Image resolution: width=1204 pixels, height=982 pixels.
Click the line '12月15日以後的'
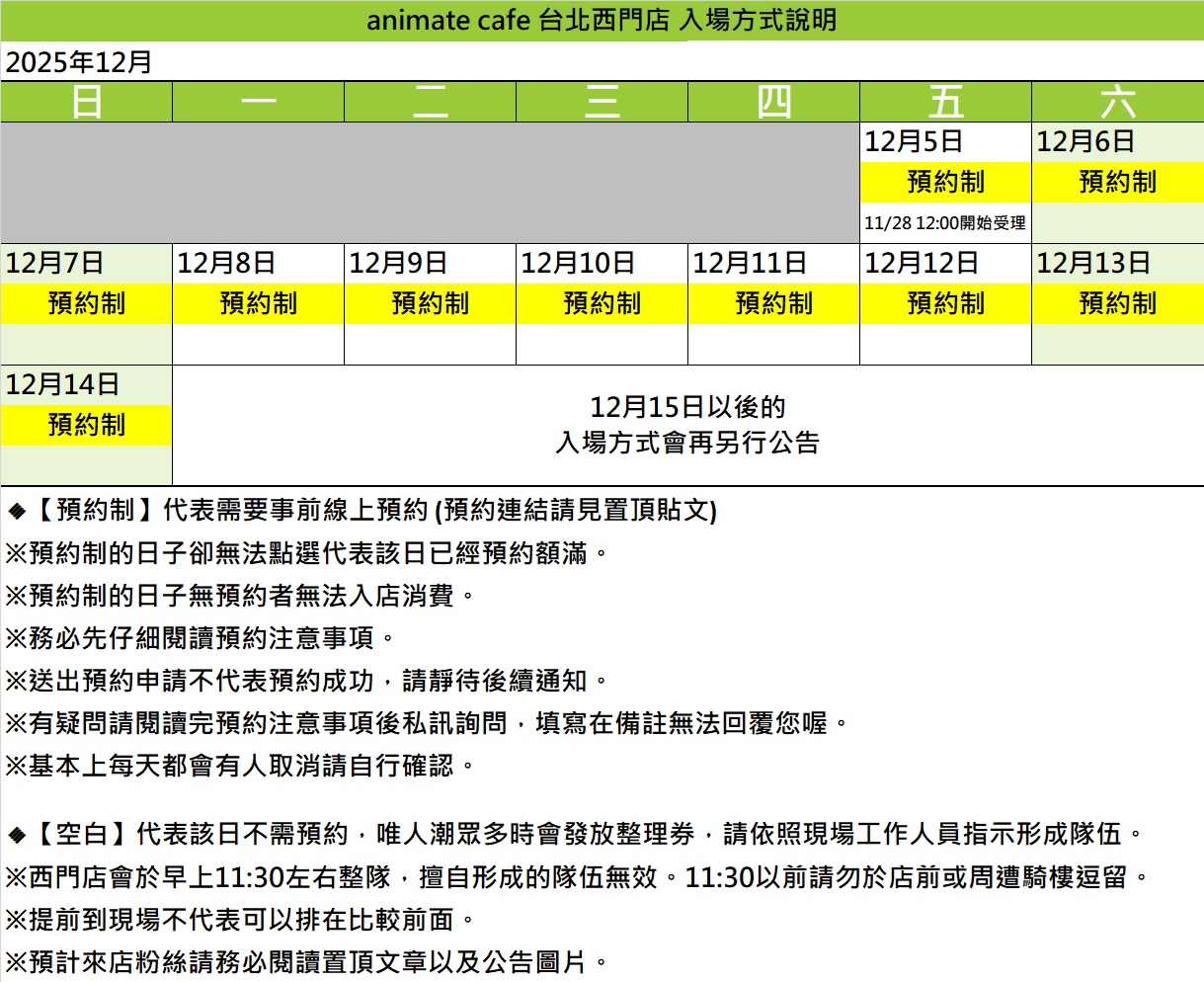pos(688,407)
